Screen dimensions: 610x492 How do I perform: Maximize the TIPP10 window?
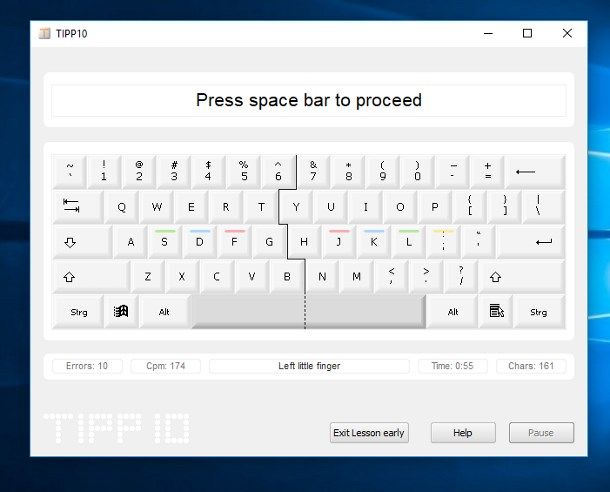[x=527, y=33]
